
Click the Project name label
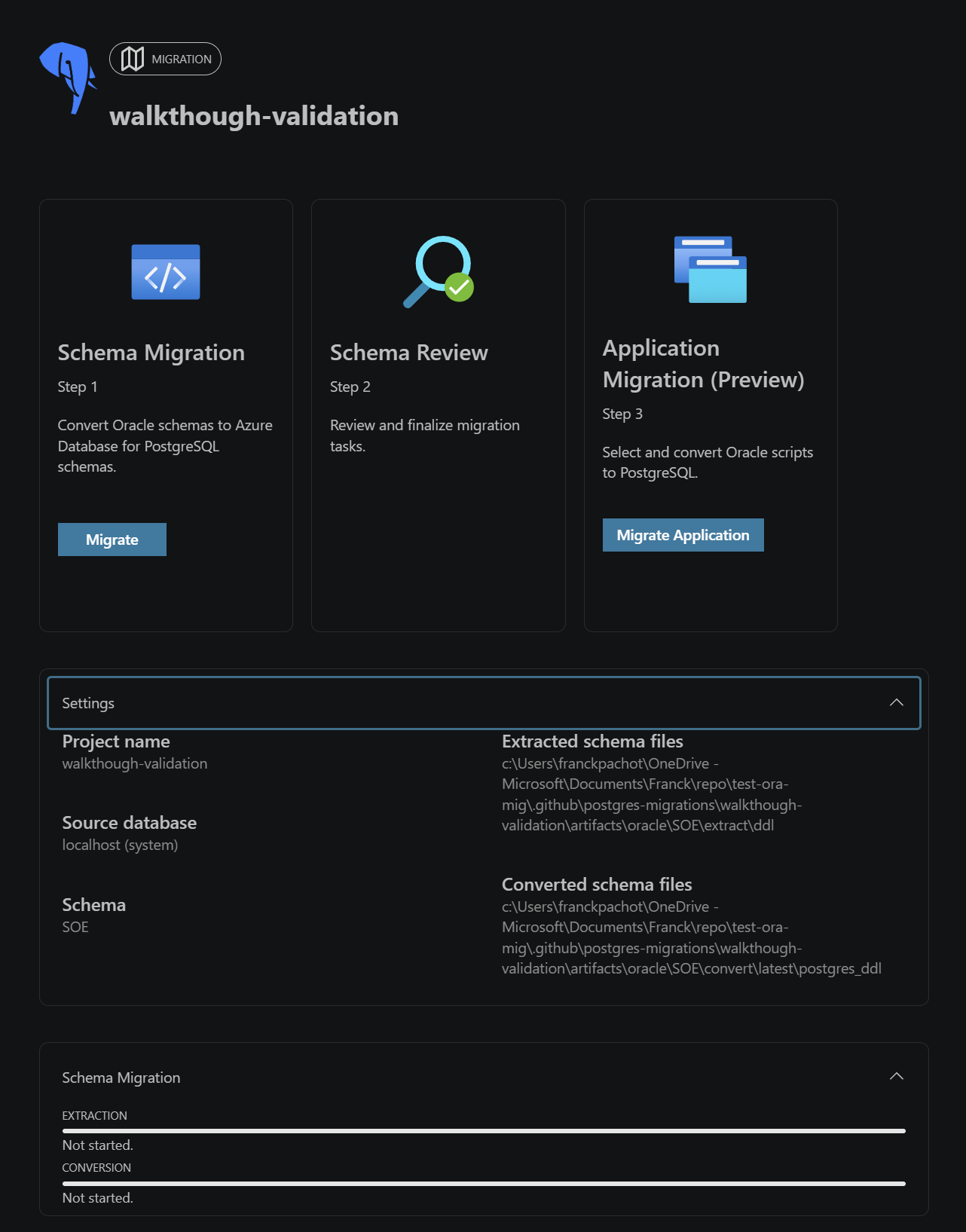tap(116, 741)
